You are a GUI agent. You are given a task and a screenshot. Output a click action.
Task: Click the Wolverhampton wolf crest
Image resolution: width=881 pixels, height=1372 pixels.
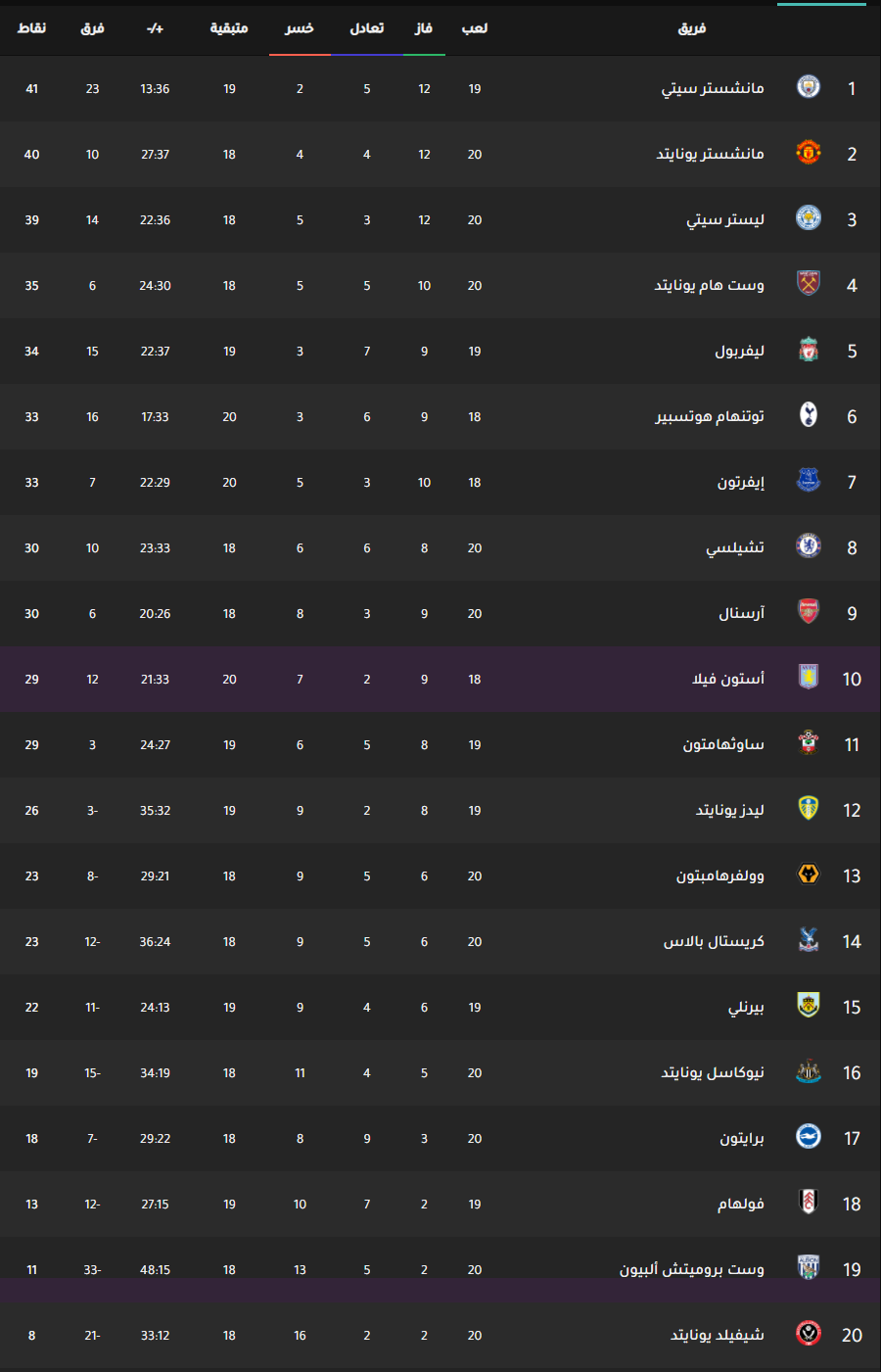[x=809, y=875]
